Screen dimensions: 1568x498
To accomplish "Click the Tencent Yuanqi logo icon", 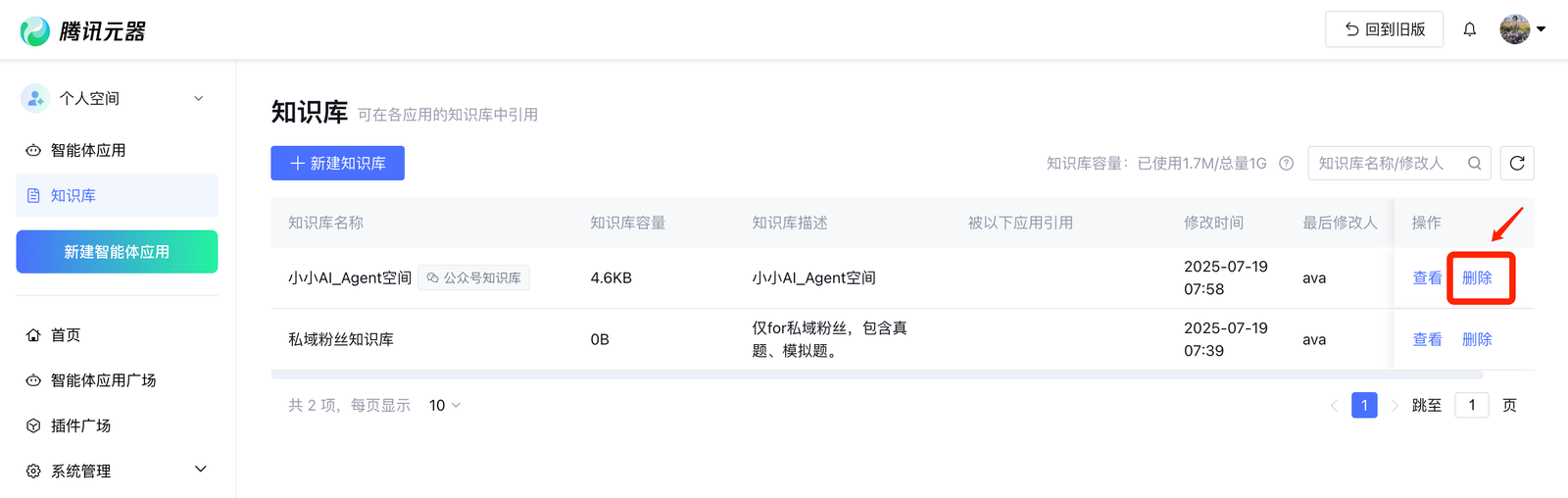I will [x=35, y=31].
